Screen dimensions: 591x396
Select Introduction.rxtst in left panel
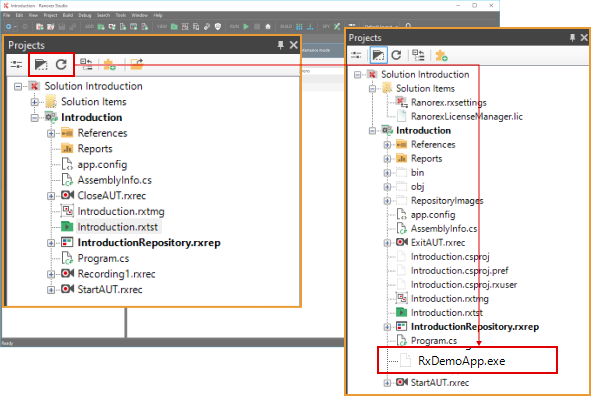pyautogui.click(x=118, y=227)
